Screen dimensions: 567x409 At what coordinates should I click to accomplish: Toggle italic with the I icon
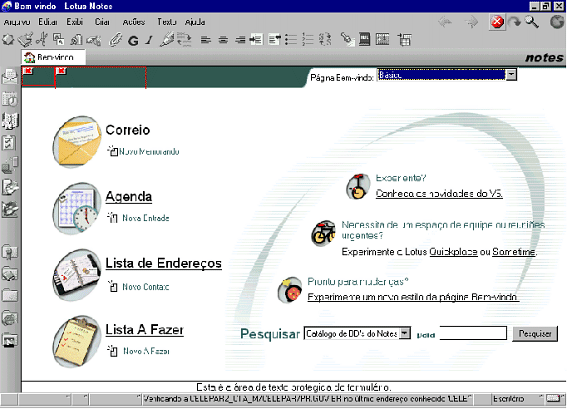149,40
